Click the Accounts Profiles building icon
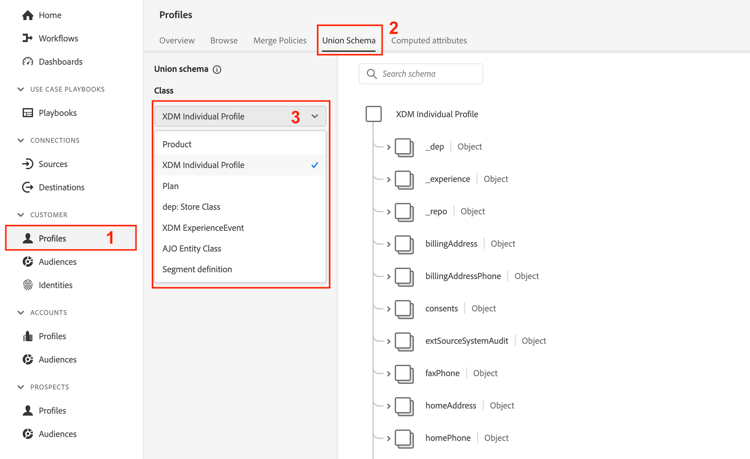Image resolution: width=750 pixels, height=459 pixels. (x=28, y=336)
